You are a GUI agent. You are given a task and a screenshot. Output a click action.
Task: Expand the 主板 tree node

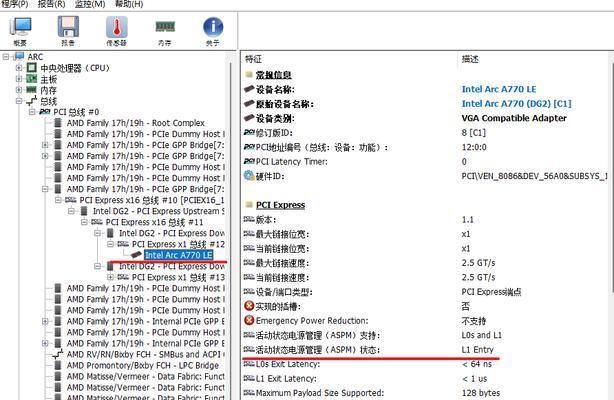click(x=19, y=79)
